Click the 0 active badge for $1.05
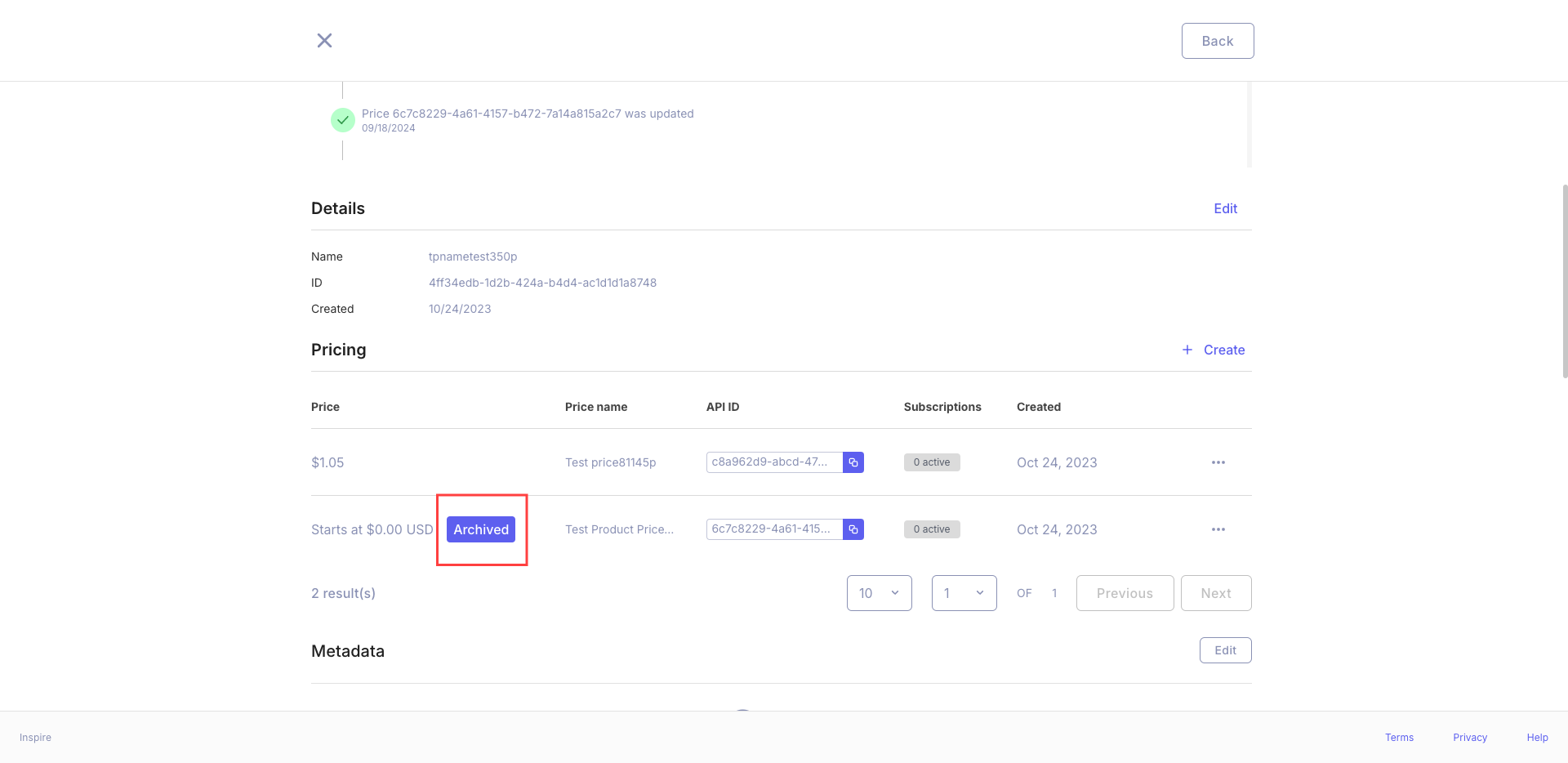 point(932,462)
